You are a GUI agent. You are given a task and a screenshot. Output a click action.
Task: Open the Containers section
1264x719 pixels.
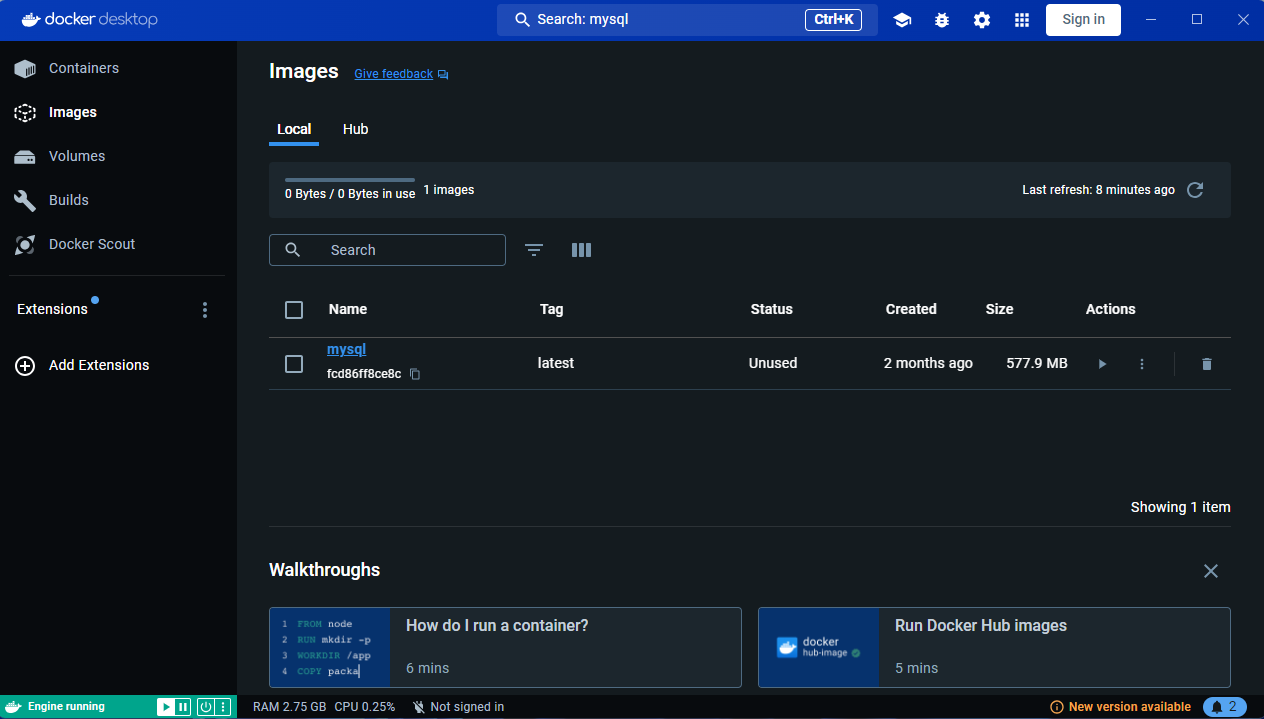[x=84, y=68]
